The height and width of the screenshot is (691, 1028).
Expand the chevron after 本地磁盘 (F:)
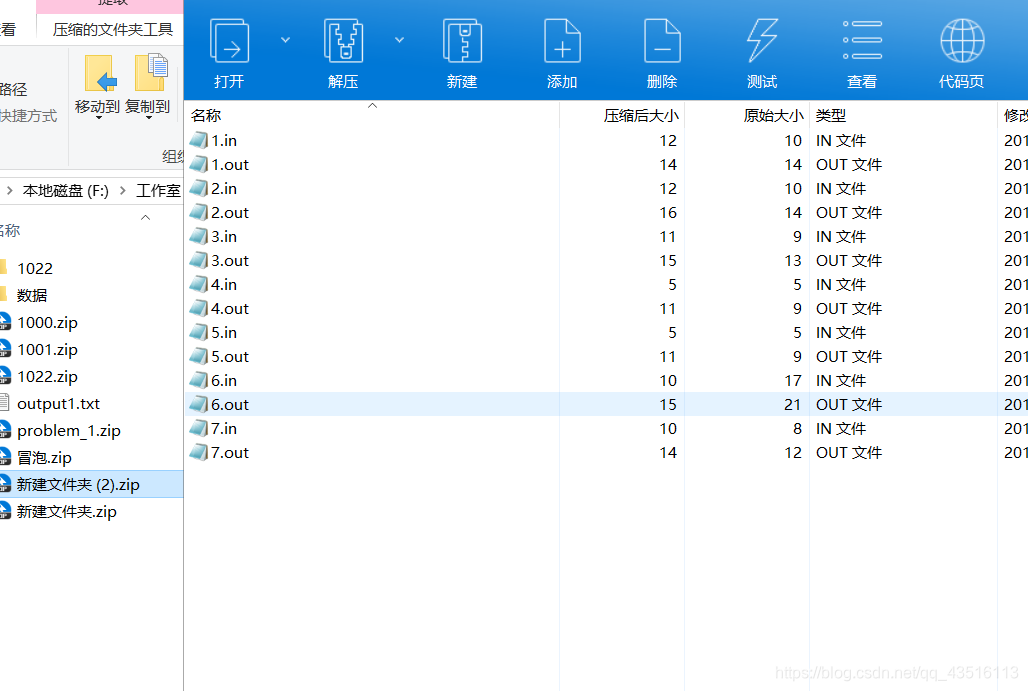click(x=123, y=191)
